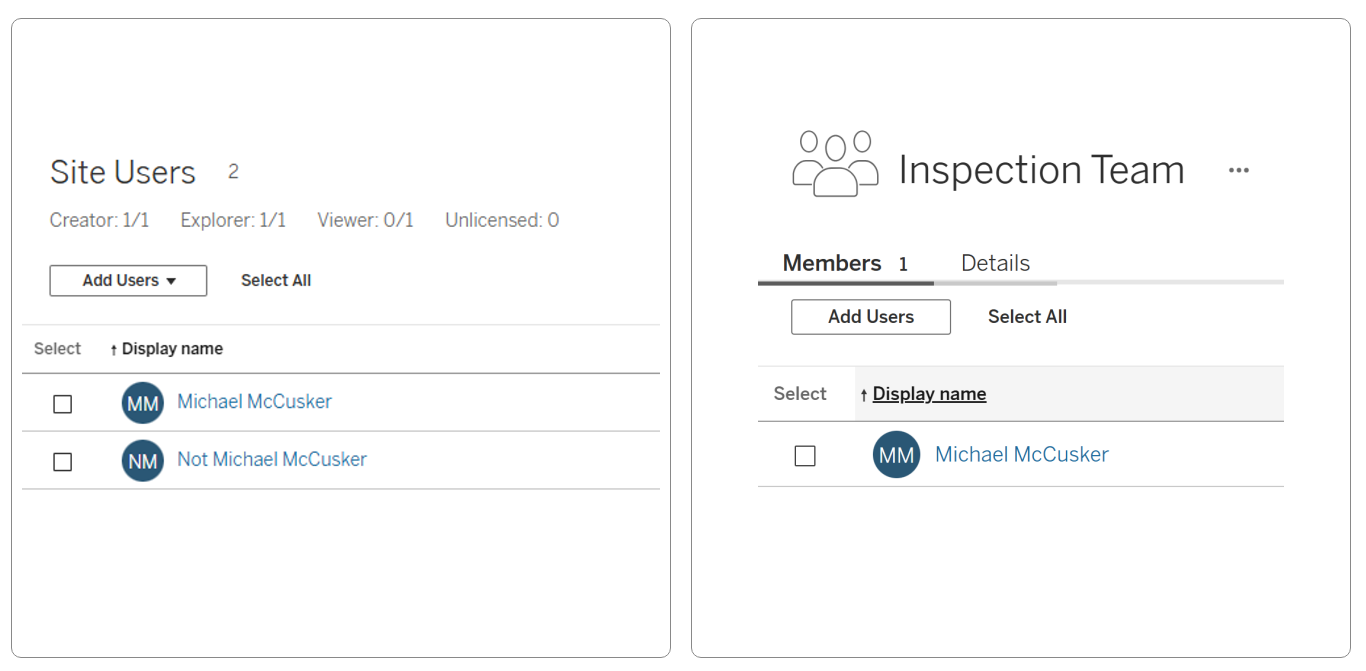Viewport: 1366px width, 671px height.
Task: Switch to the Details tab
Action: tap(995, 263)
